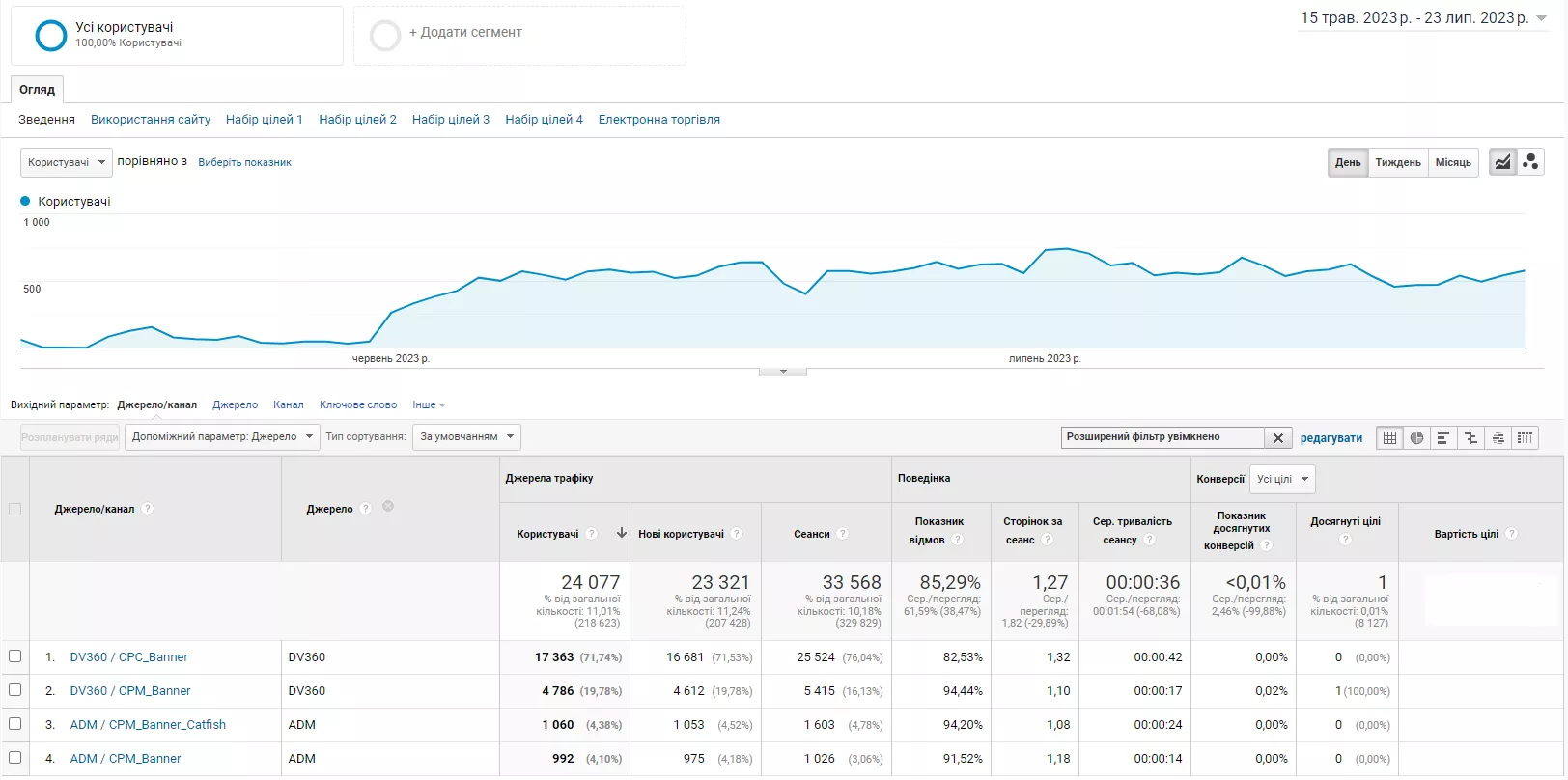This screenshot has height=780, width=1568.
Task: Open the За умовчанням sort type dropdown
Action: tap(466, 437)
